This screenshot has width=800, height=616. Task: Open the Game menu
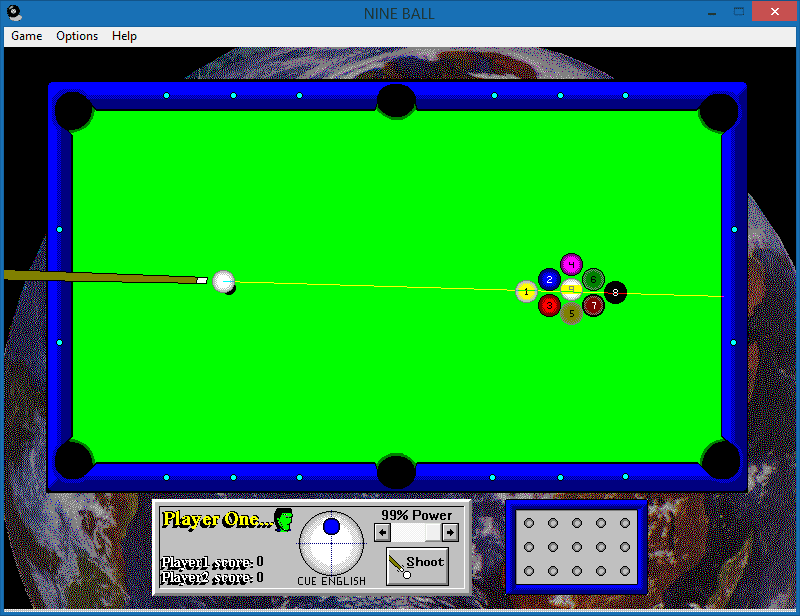[x=27, y=36]
